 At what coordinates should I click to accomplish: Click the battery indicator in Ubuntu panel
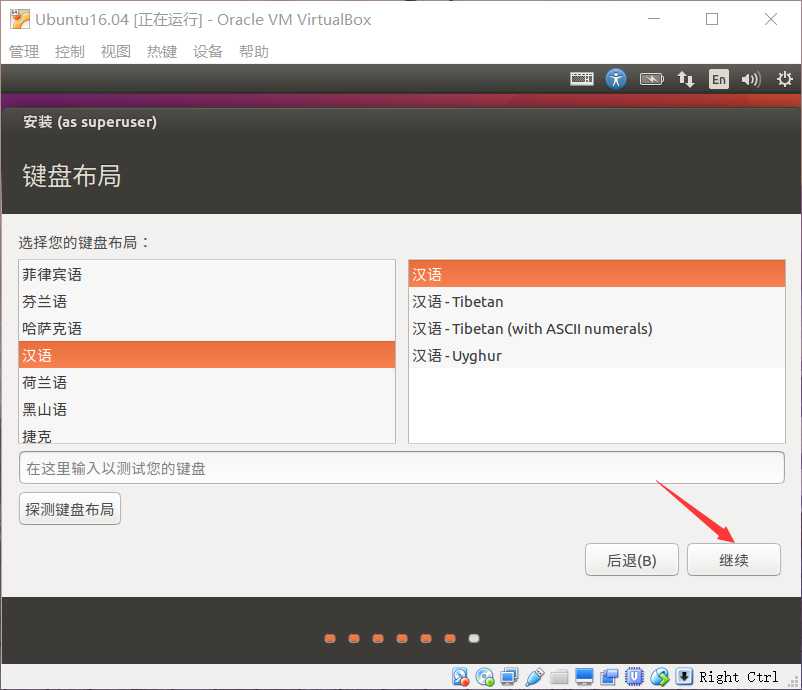[652, 79]
